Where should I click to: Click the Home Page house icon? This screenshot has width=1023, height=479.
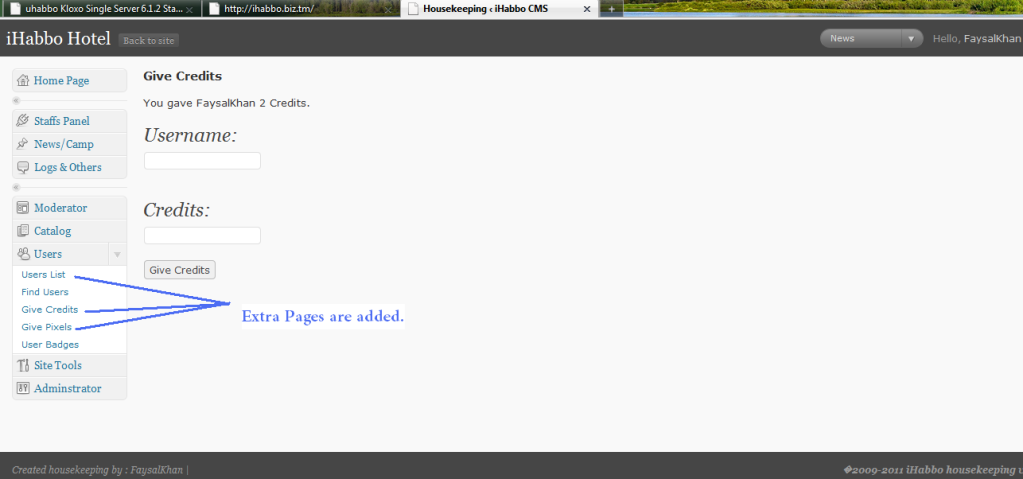(x=23, y=80)
